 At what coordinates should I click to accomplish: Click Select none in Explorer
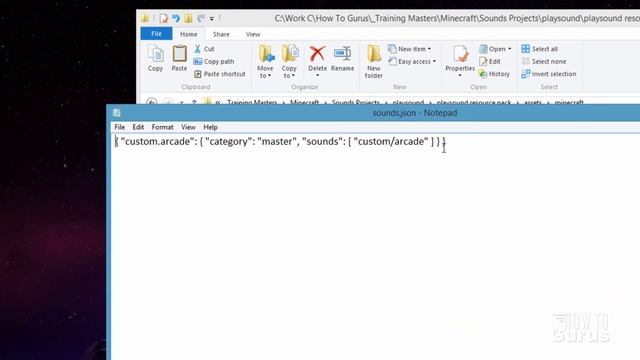point(544,61)
